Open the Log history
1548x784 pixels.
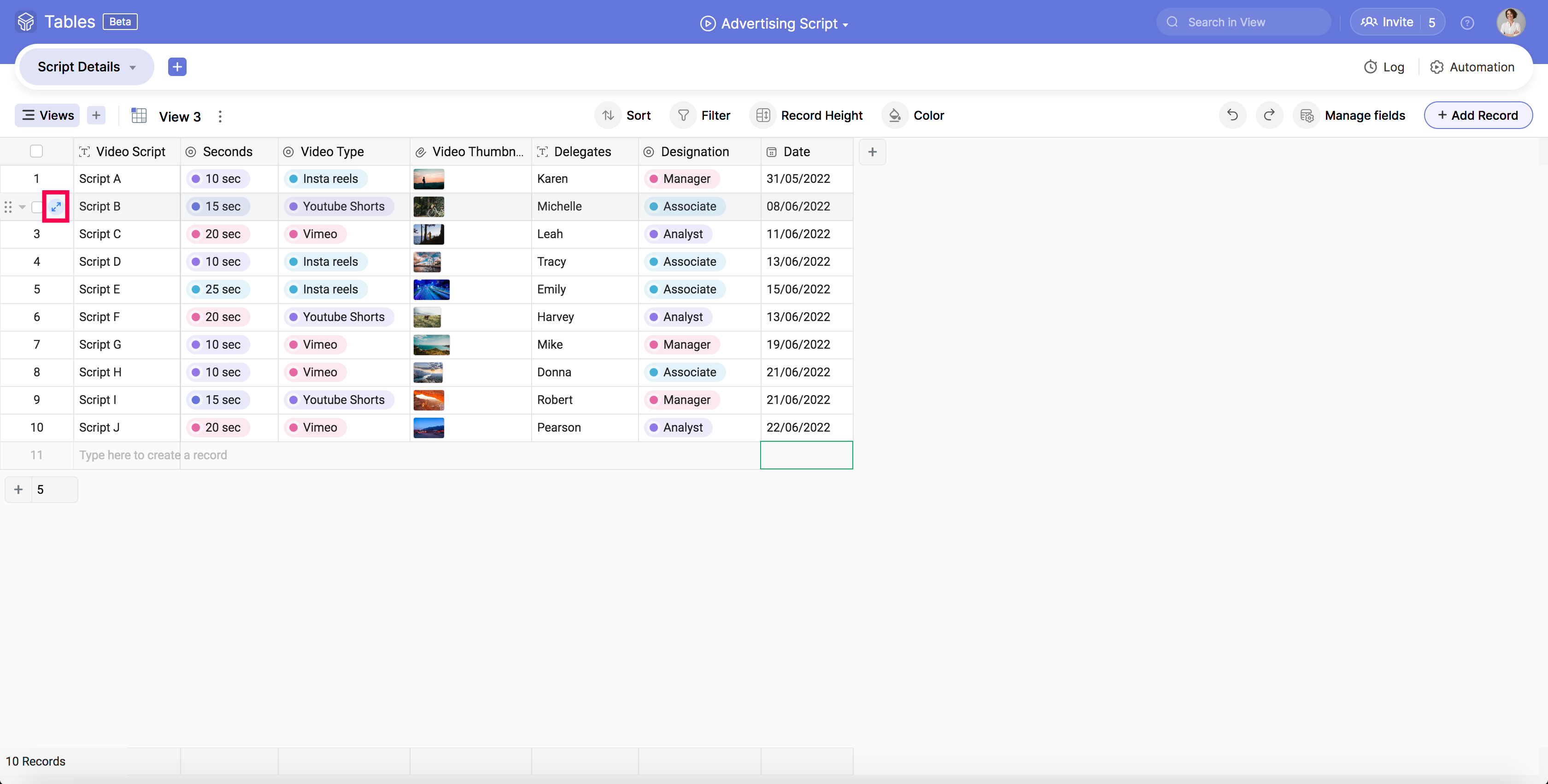tap(1384, 67)
